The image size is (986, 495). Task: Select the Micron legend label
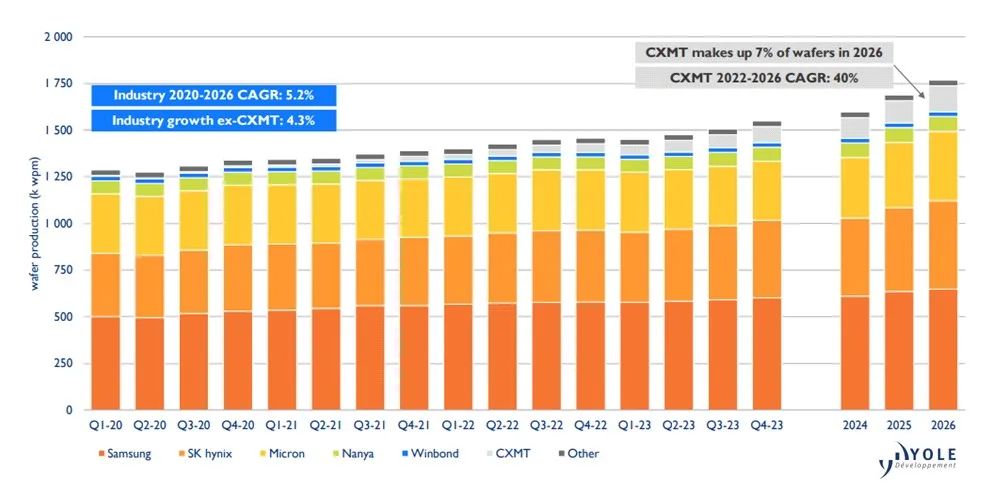pyautogui.click(x=287, y=453)
